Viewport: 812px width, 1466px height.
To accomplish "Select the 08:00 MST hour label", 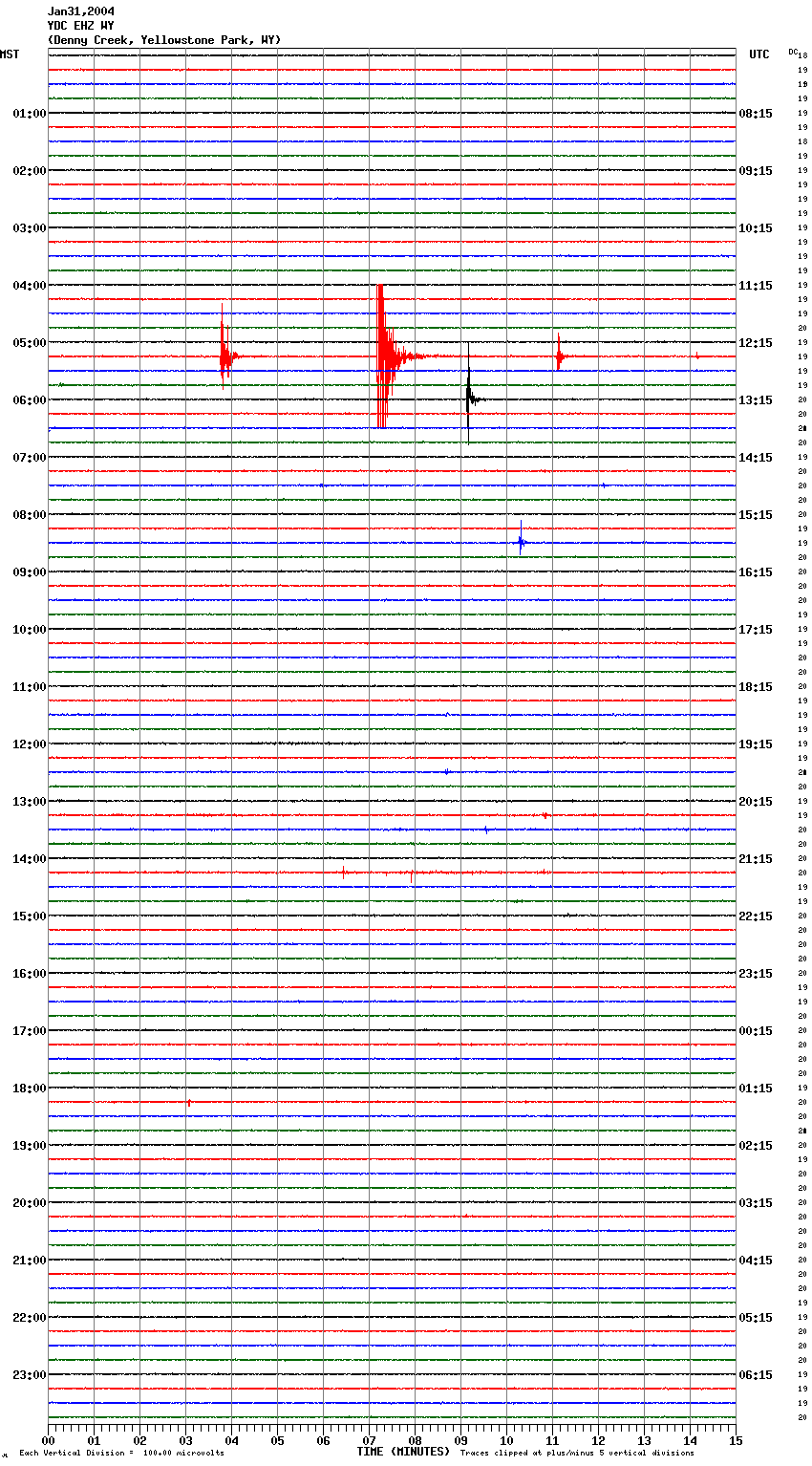I will (29, 515).
